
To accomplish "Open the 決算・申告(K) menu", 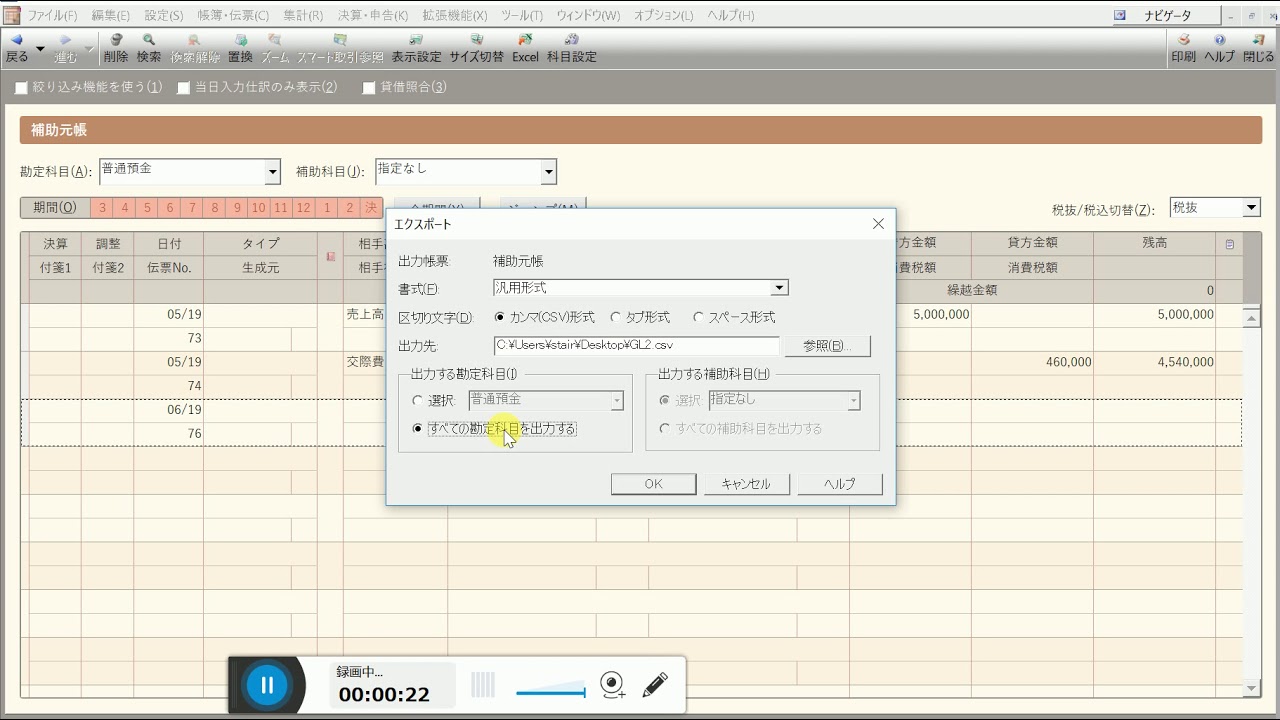I will [372, 16].
